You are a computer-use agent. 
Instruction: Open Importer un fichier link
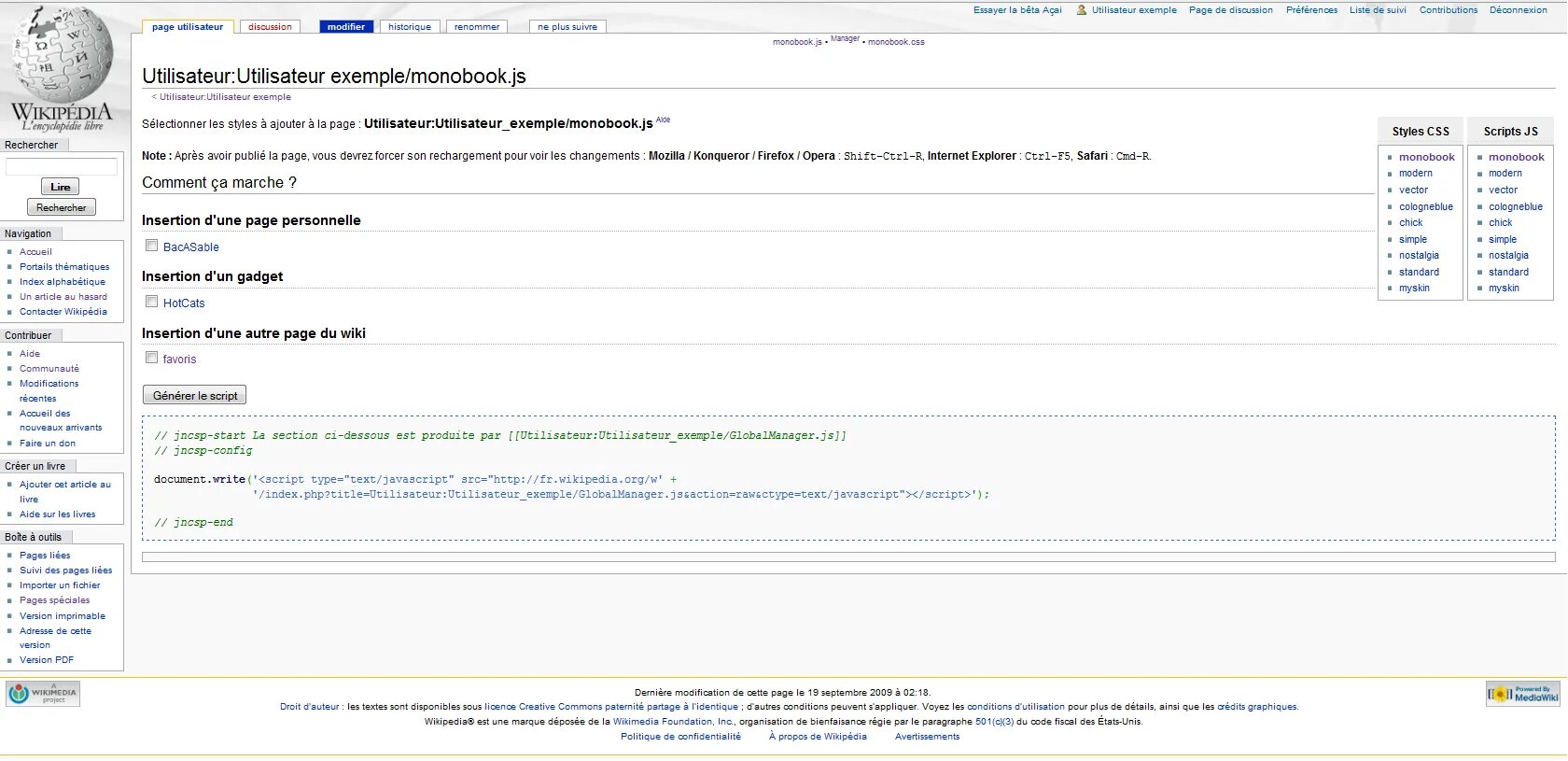tap(60, 585)
